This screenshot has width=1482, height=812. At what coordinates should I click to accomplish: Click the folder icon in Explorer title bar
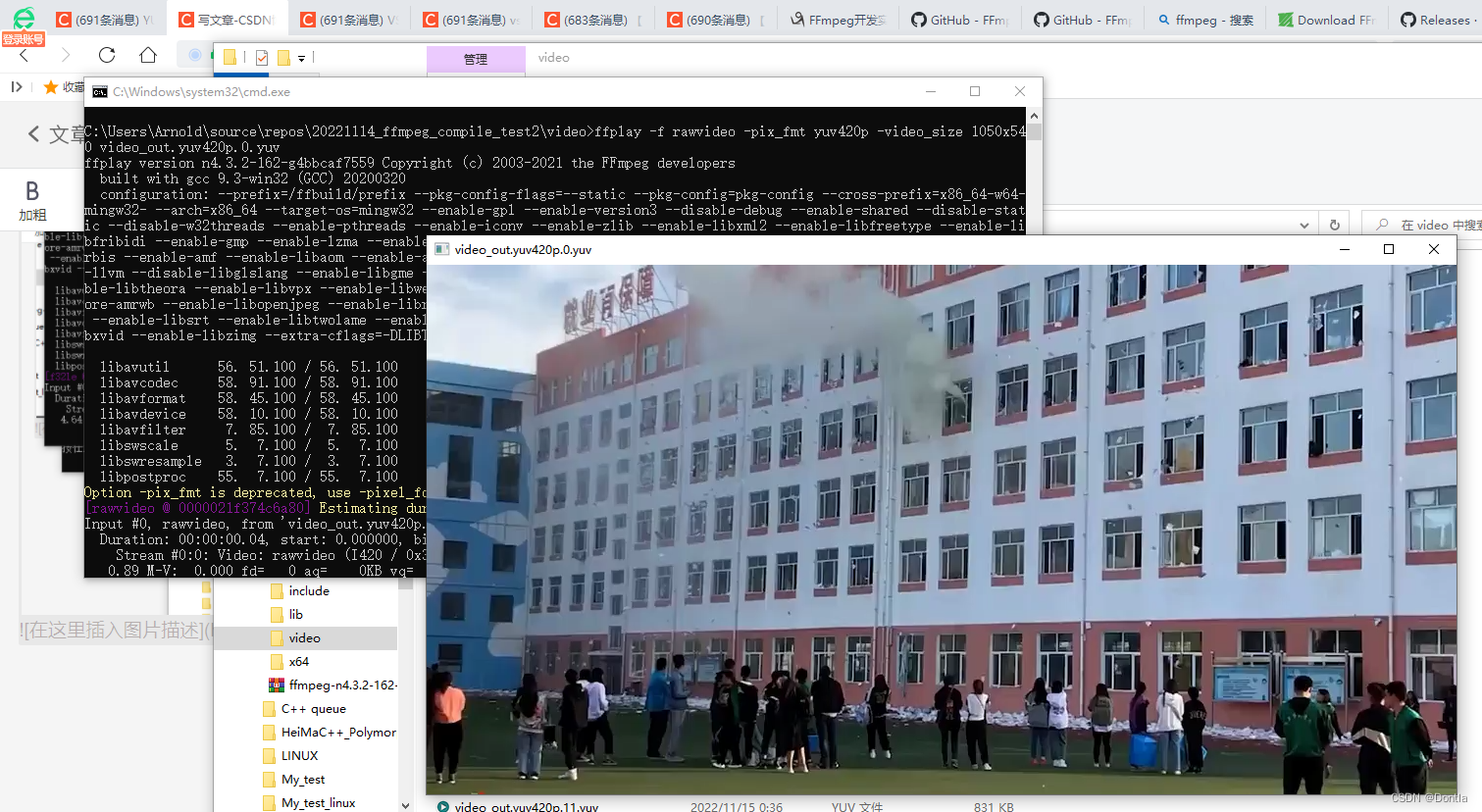pos(230,58)
